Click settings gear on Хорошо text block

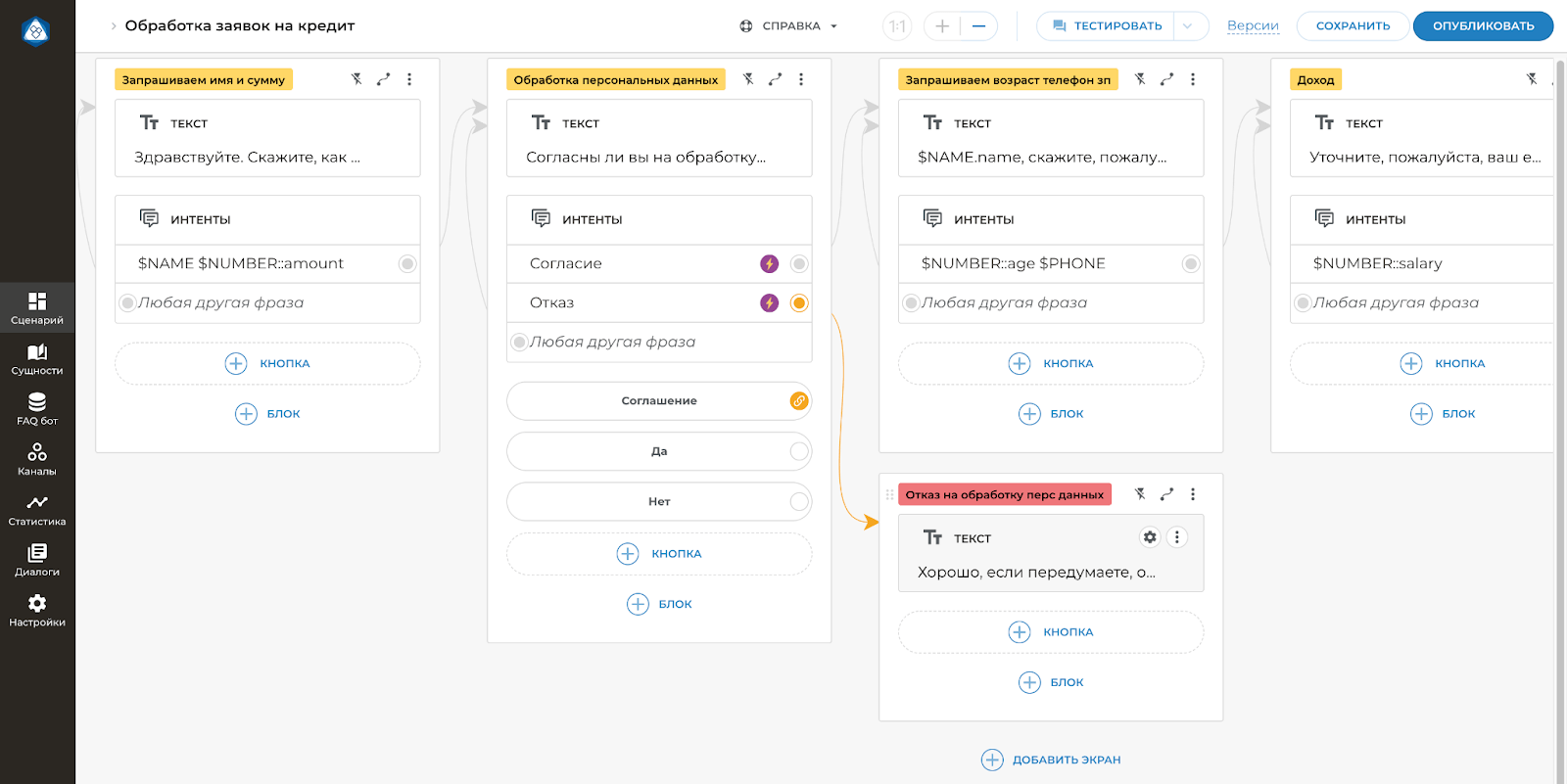(1150, 537)
